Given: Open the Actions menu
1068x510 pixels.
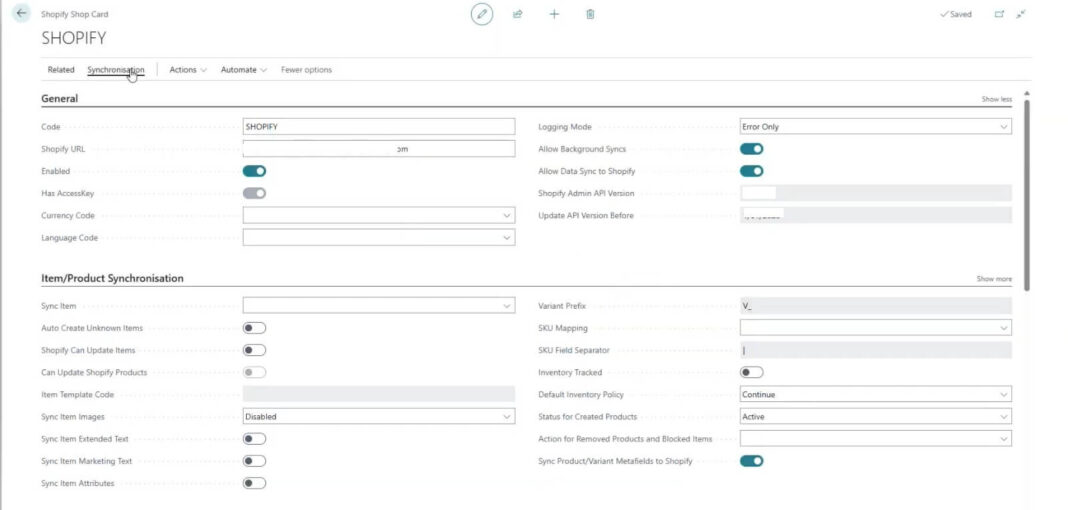Looking at the screenshot, I should (188, 69).
